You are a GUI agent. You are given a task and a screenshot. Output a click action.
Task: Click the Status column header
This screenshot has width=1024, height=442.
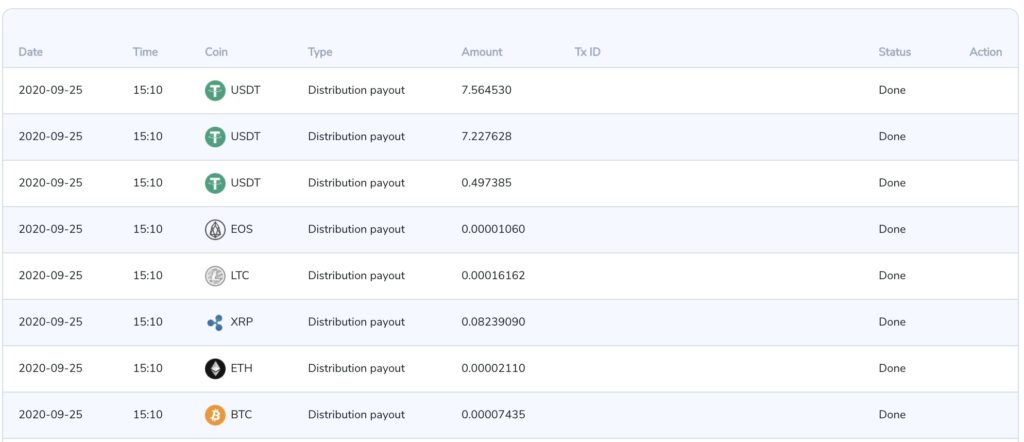895,52
